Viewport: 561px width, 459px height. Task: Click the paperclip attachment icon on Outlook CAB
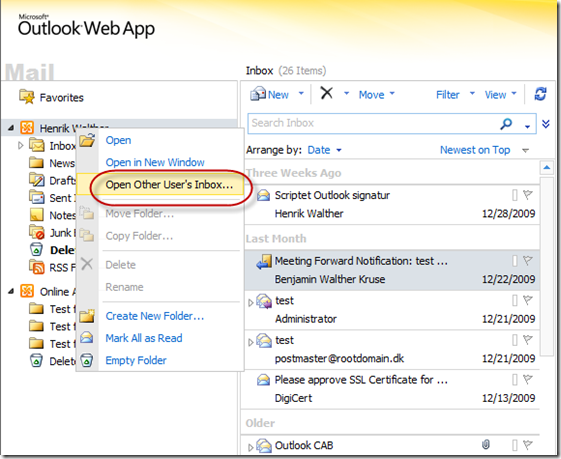tap(486, 445)
